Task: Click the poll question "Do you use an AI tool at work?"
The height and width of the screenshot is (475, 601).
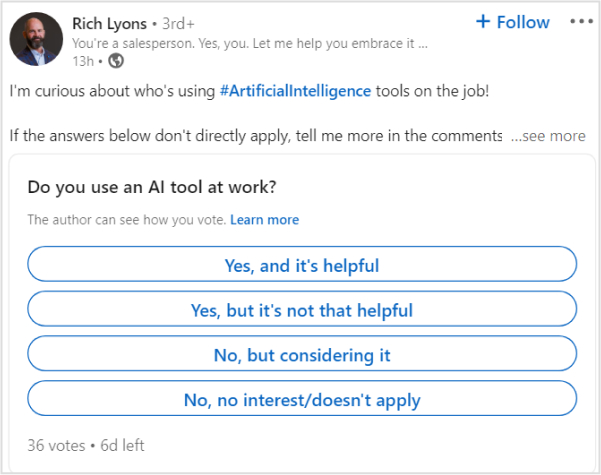Action: (152, 186)
